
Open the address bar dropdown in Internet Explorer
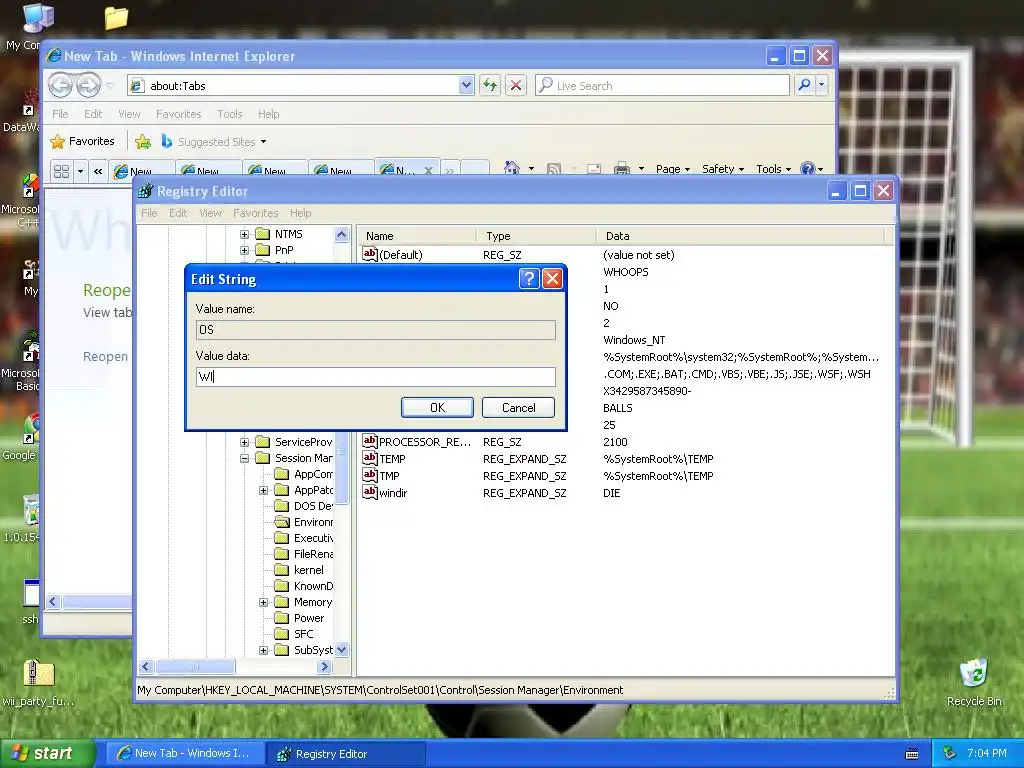pyautogui.click(x=466, y=86)
